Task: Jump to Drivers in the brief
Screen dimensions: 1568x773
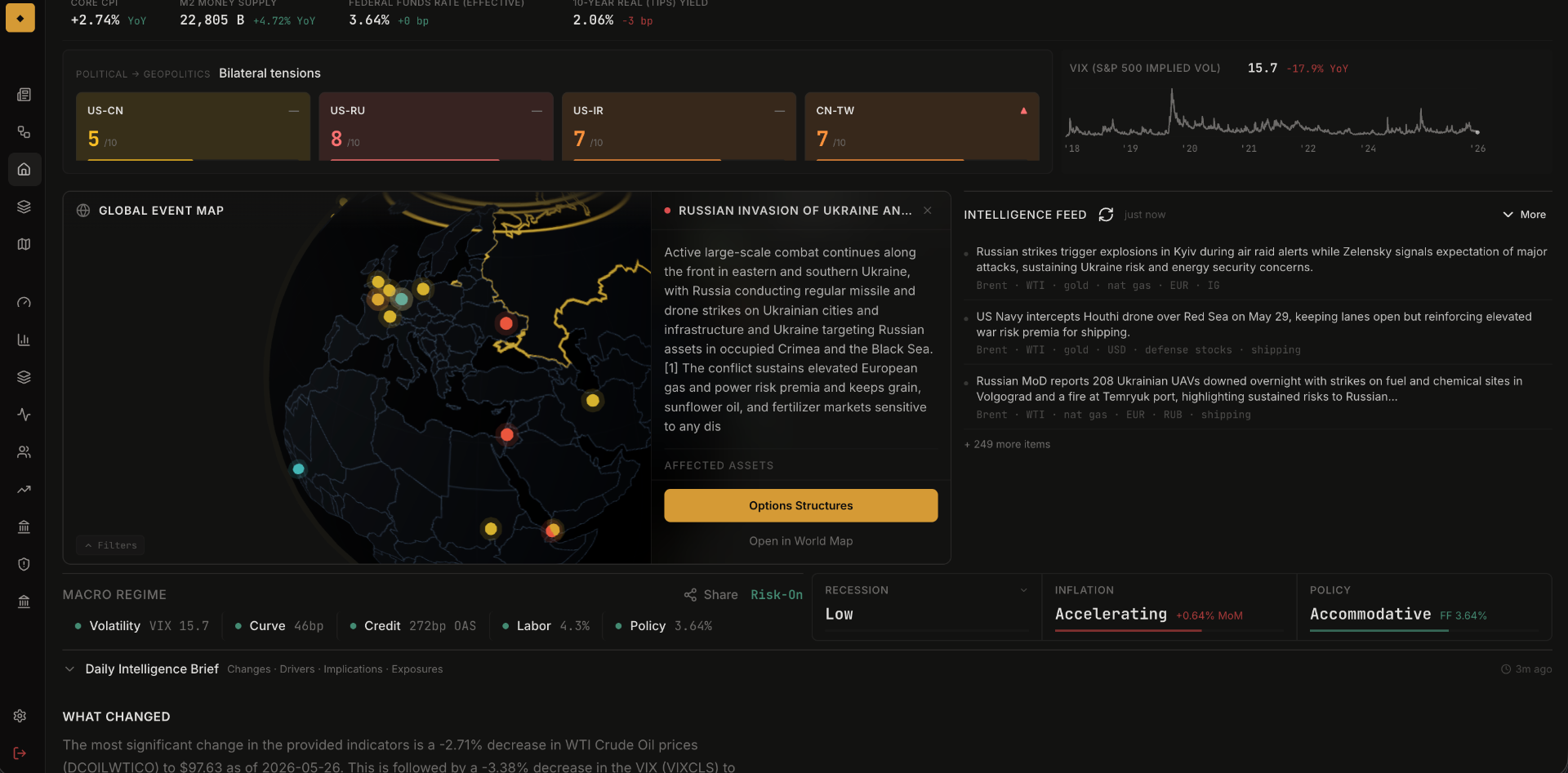Action: click(297, 669)
